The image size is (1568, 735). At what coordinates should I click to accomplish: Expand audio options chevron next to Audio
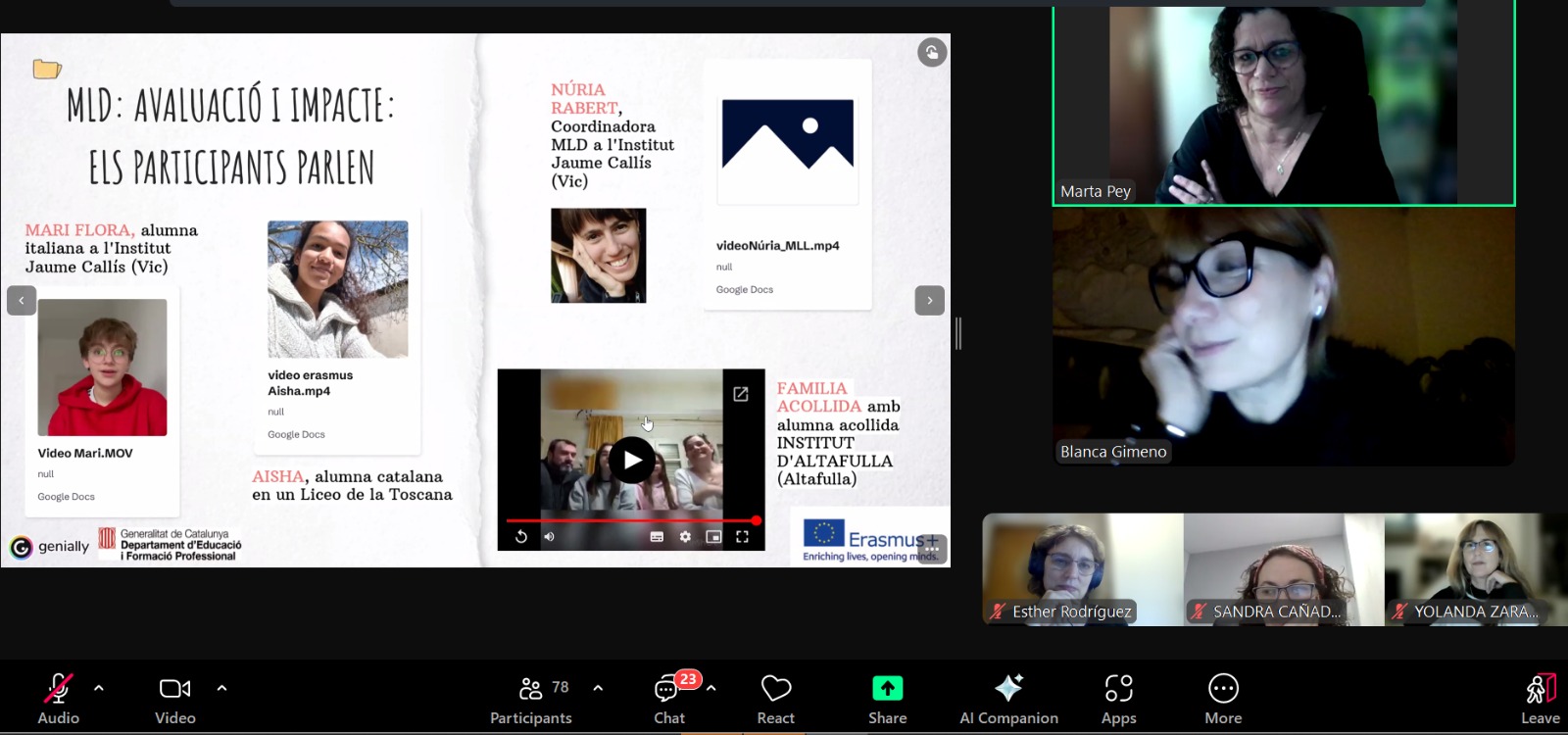(x=99, y=688)
